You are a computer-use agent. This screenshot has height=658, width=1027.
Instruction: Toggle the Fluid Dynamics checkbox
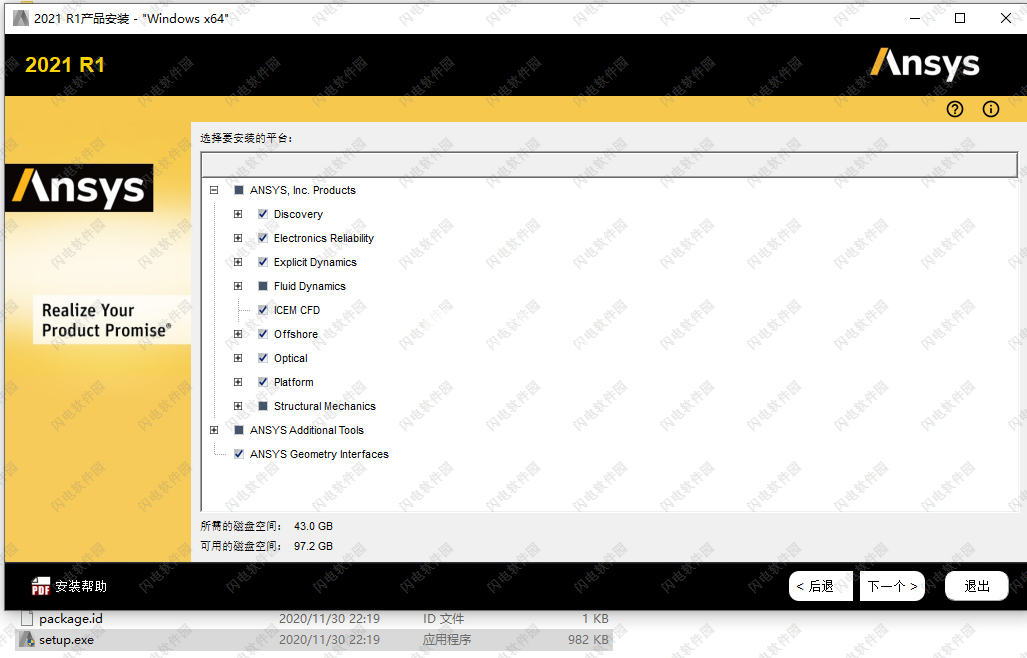tap(263, 286)
